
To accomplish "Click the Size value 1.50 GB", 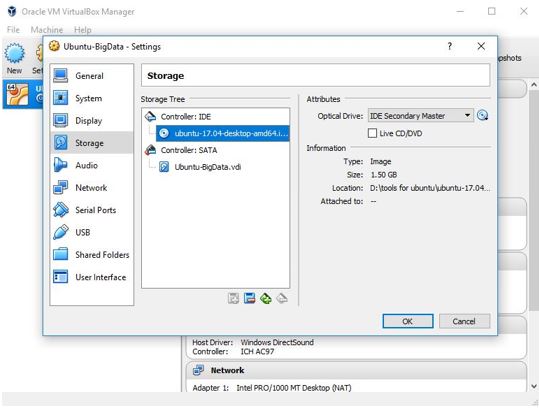I will 384,175.
